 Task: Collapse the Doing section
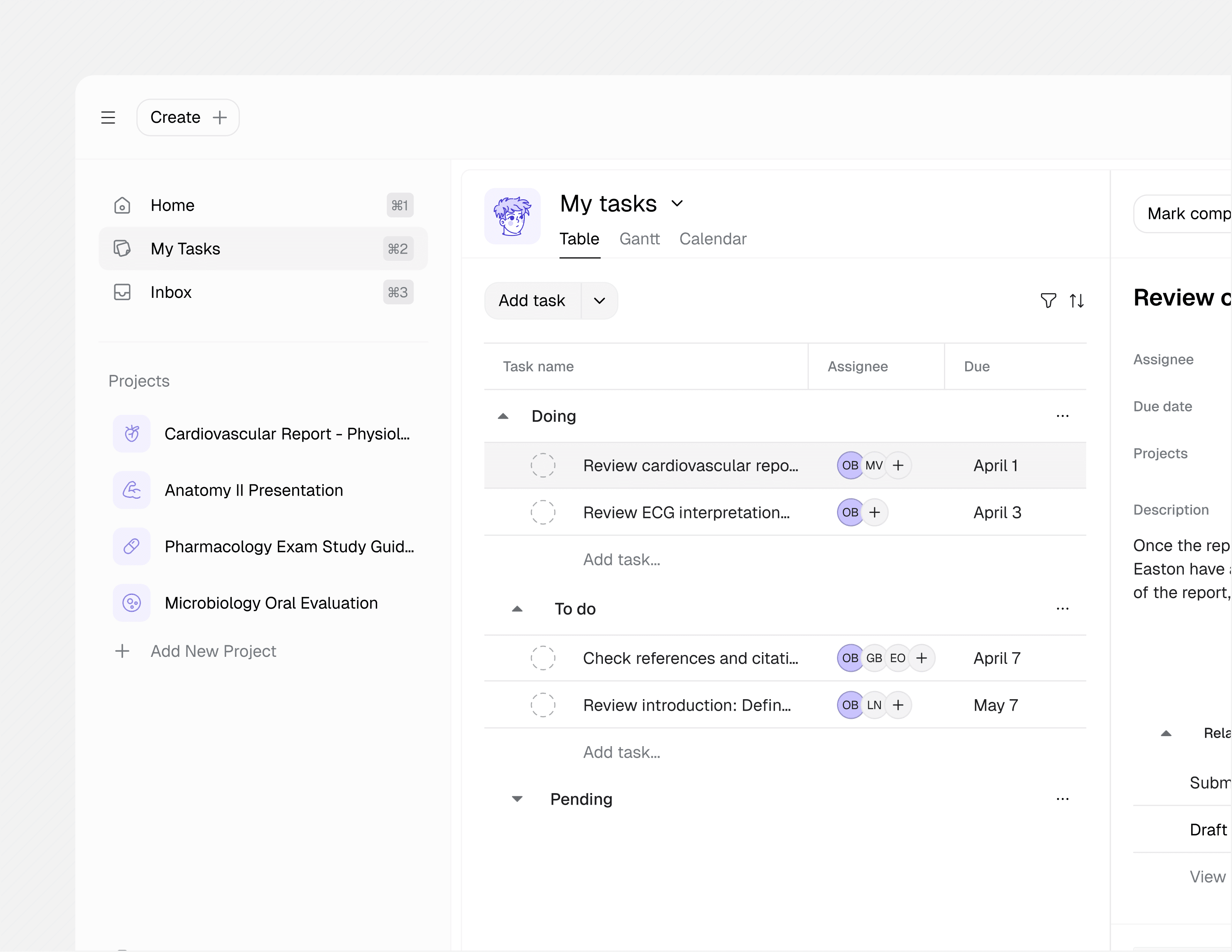[503, 416]
